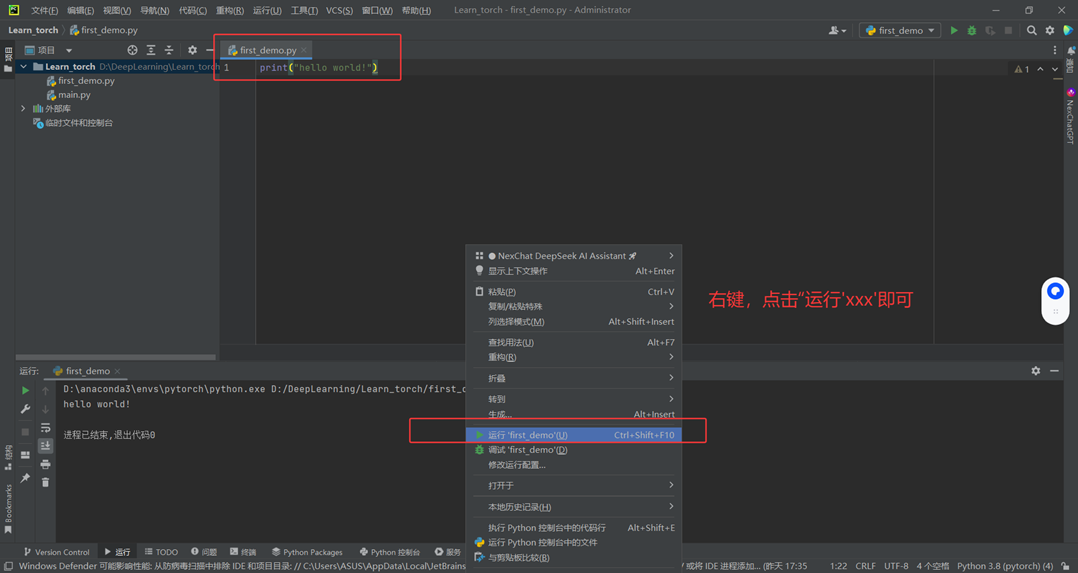Open the Python 控制台 tool window
The width and height of the screenshot is (1078, 573).
pos(390,552)
